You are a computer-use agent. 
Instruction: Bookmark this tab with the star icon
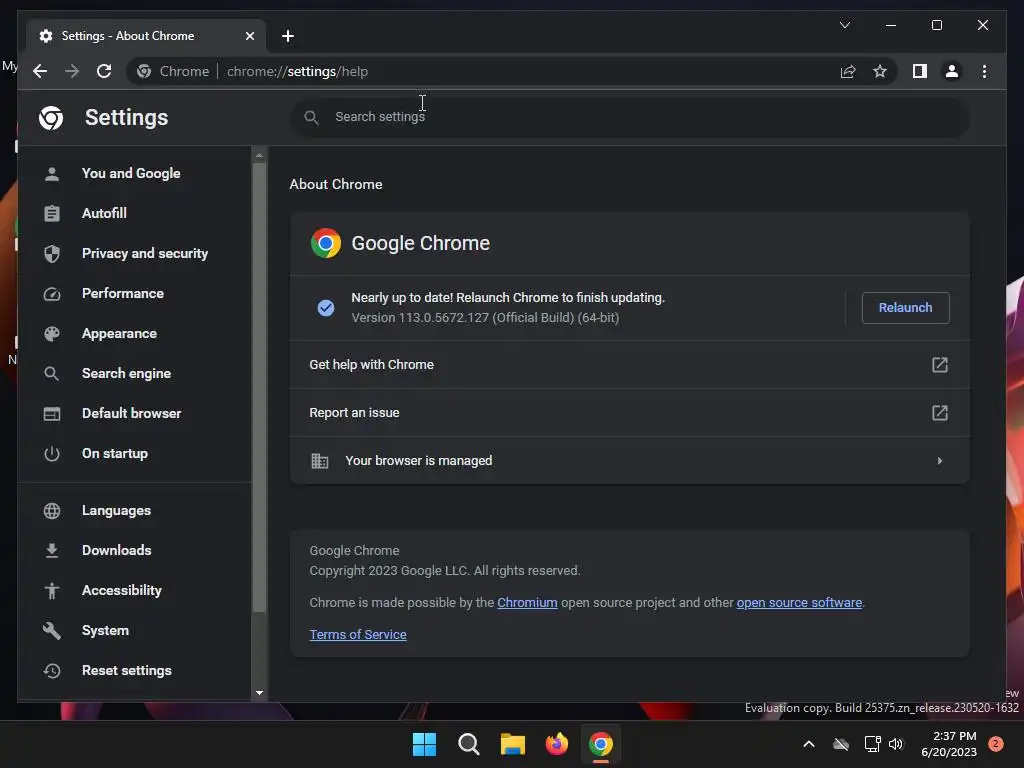[x=880, y=71]
